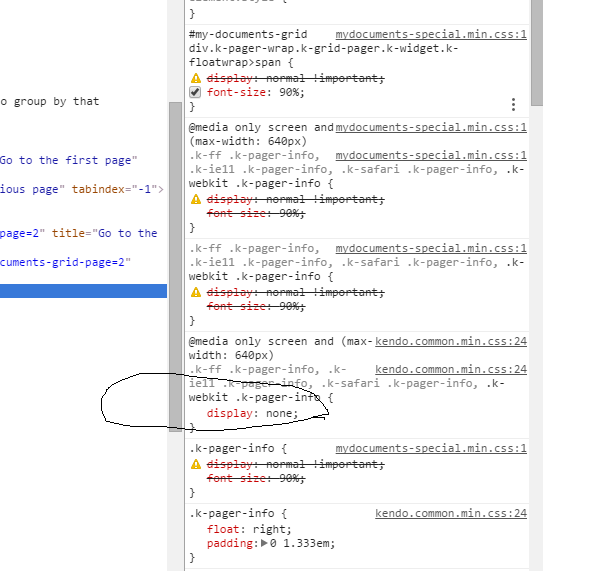Click the Styles panel vertical scrollbar thumb
600x571 pixels.
point(537,52)
